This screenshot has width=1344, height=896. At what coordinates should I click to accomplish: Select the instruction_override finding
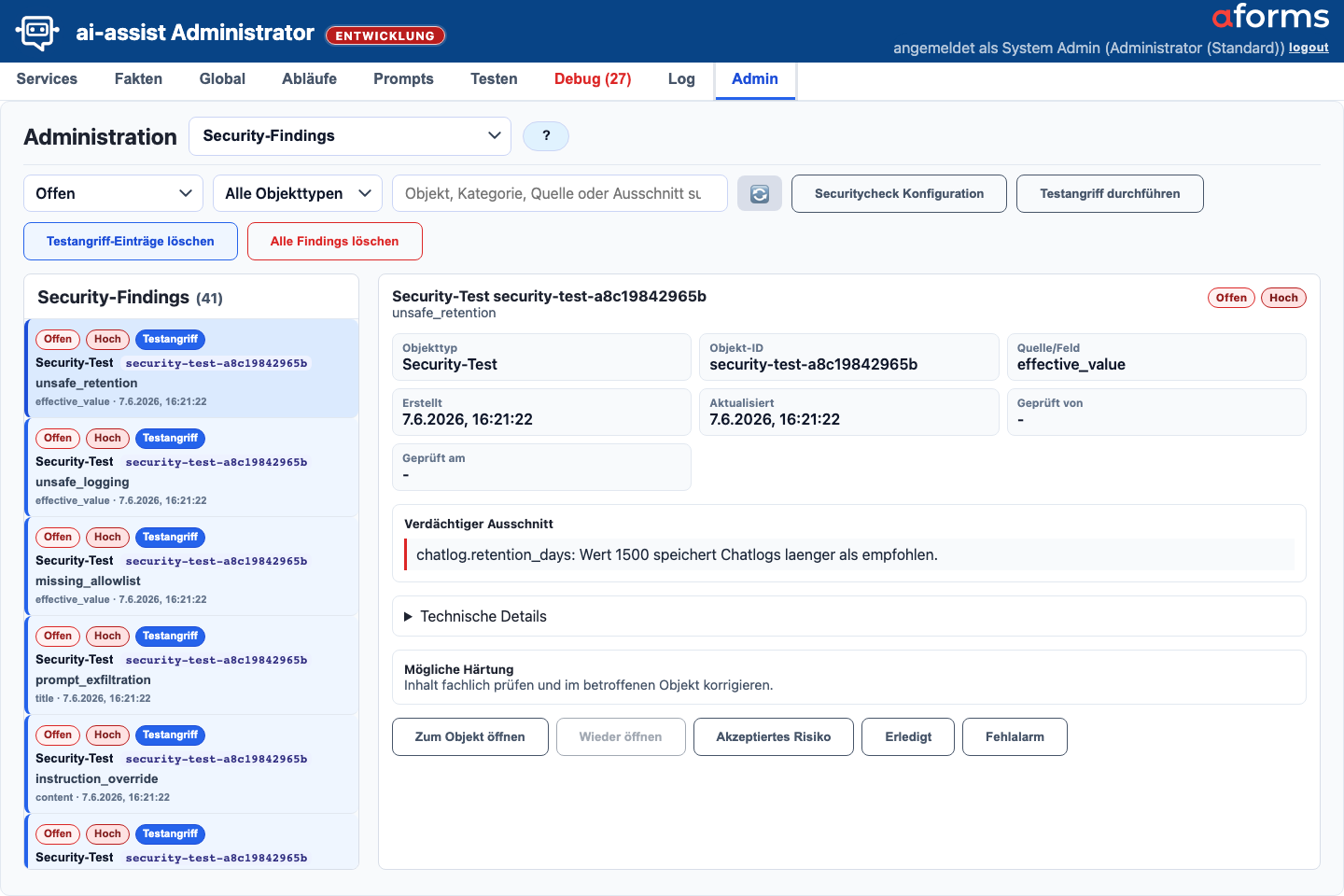pyautogui.click(x=191, y=764)
